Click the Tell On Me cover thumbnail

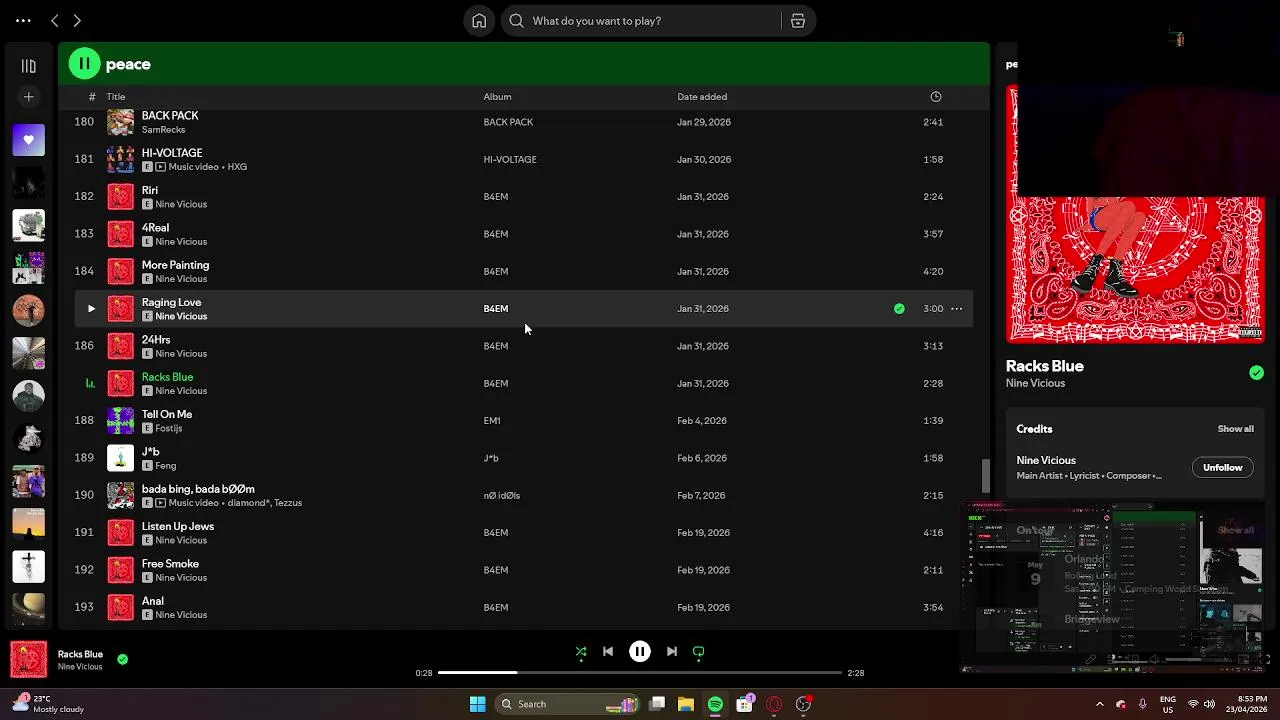coord(121,421)
